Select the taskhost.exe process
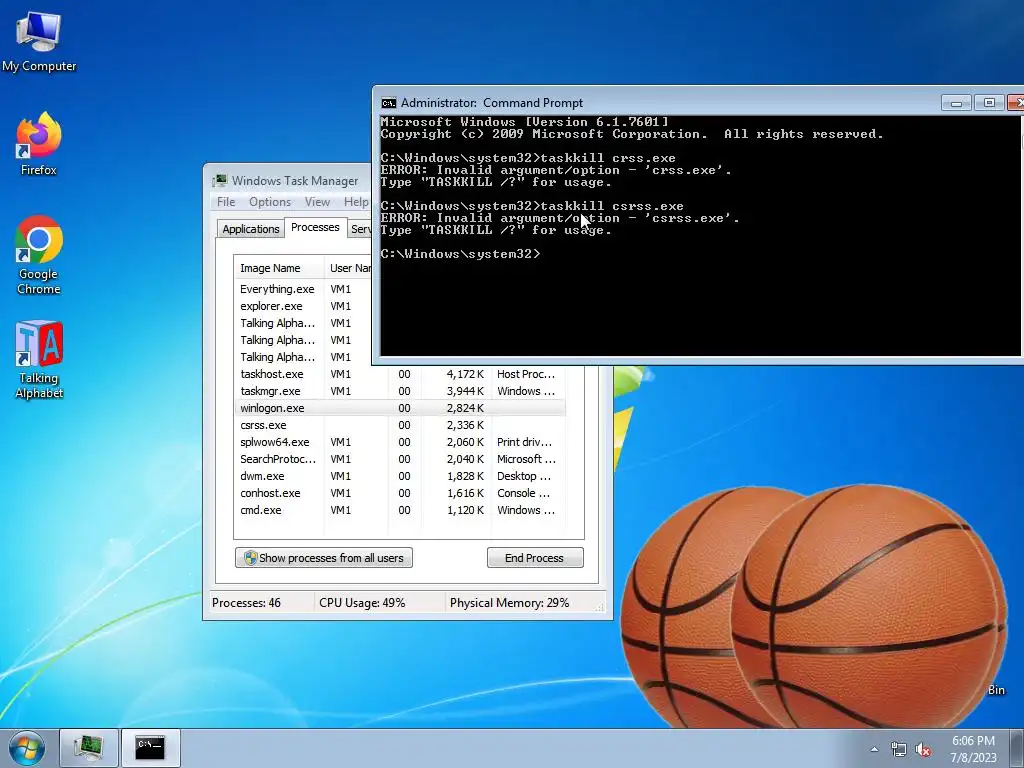This screenshot has height=768, width=1024. tap(400, 374)
